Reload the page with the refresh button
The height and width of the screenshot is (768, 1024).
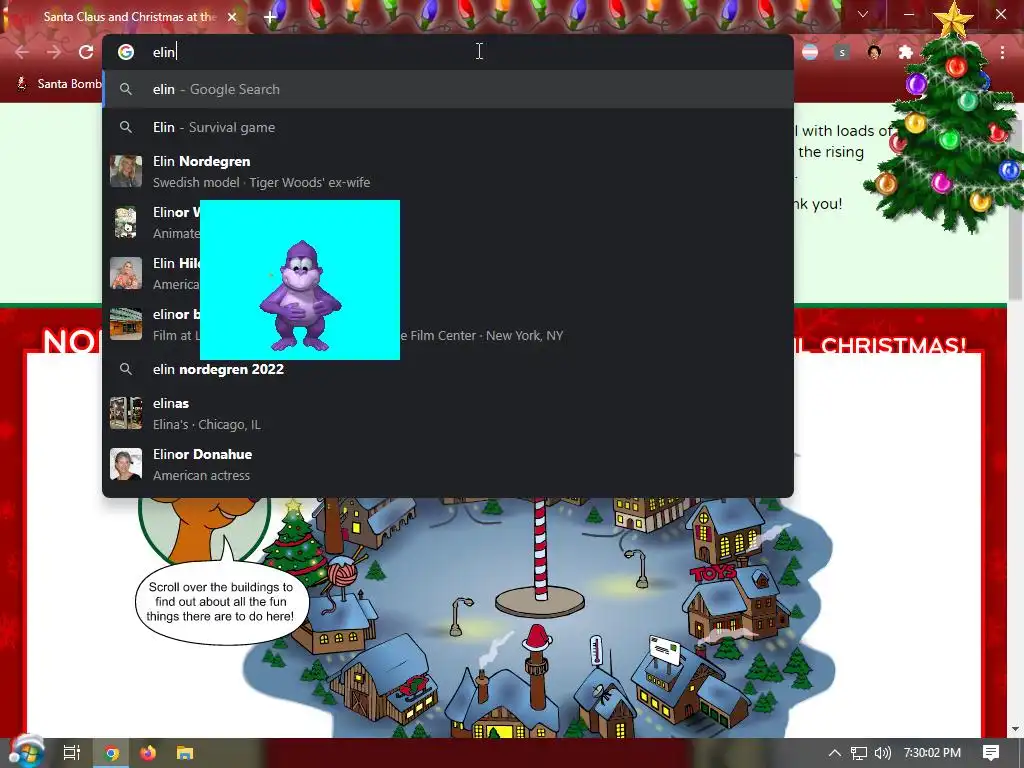86,52
